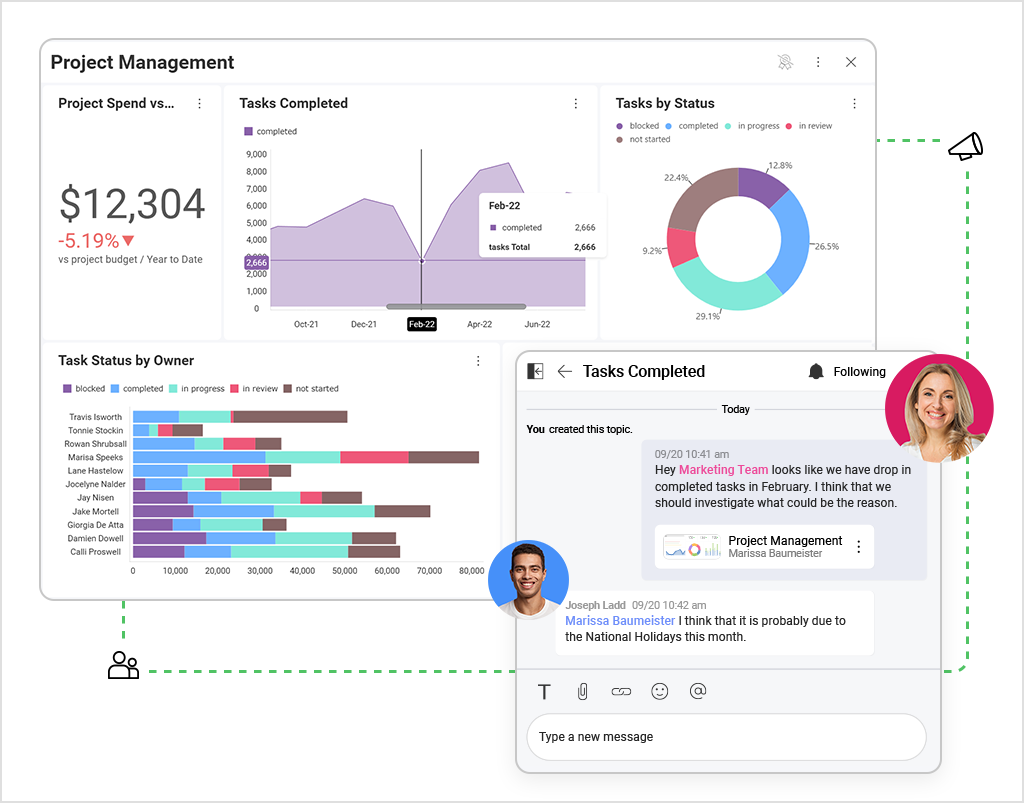Click the Marketing Team mention link

click(723, 469)
